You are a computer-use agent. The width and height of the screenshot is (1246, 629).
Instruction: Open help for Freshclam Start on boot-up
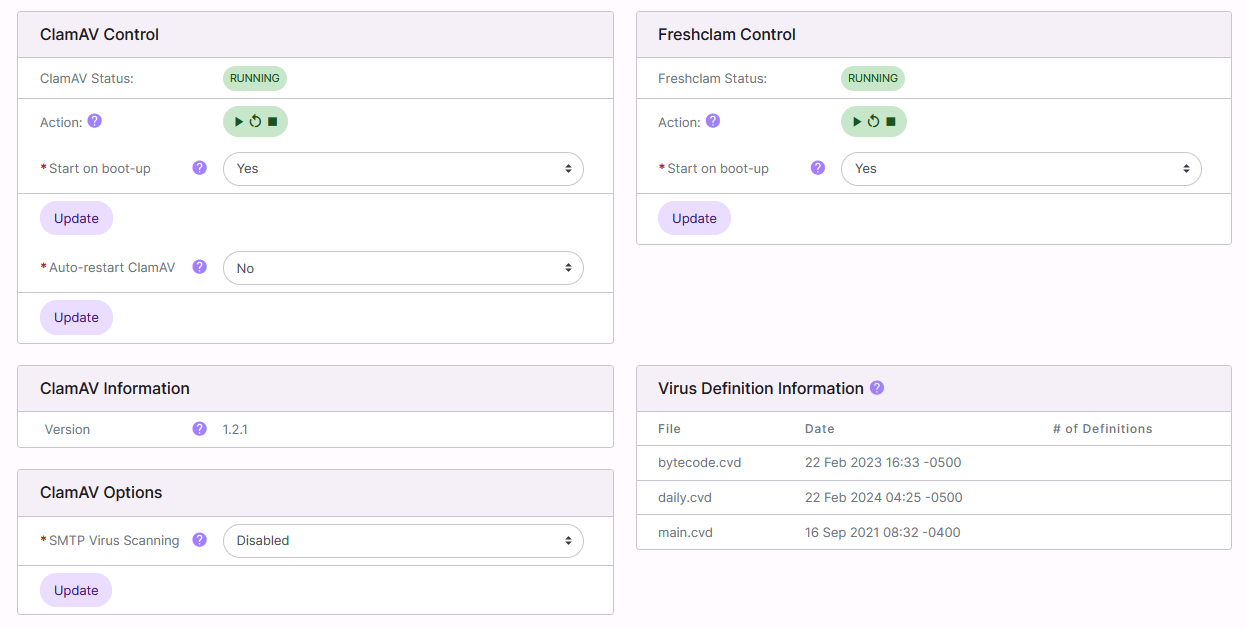[x=817, y=168]
